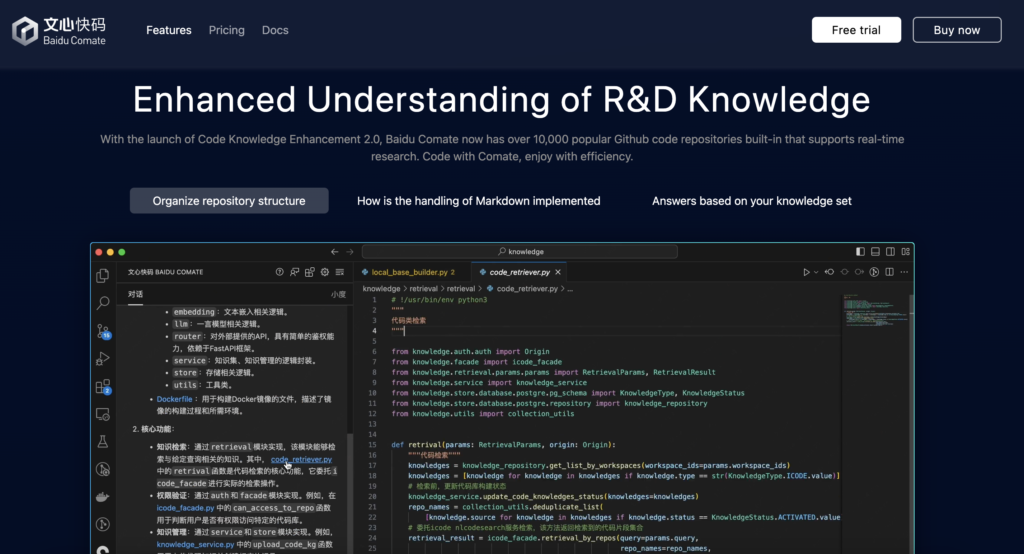The image size is (1024, 554).
Task: Open Comate settings gear icon
Action: 325,272
